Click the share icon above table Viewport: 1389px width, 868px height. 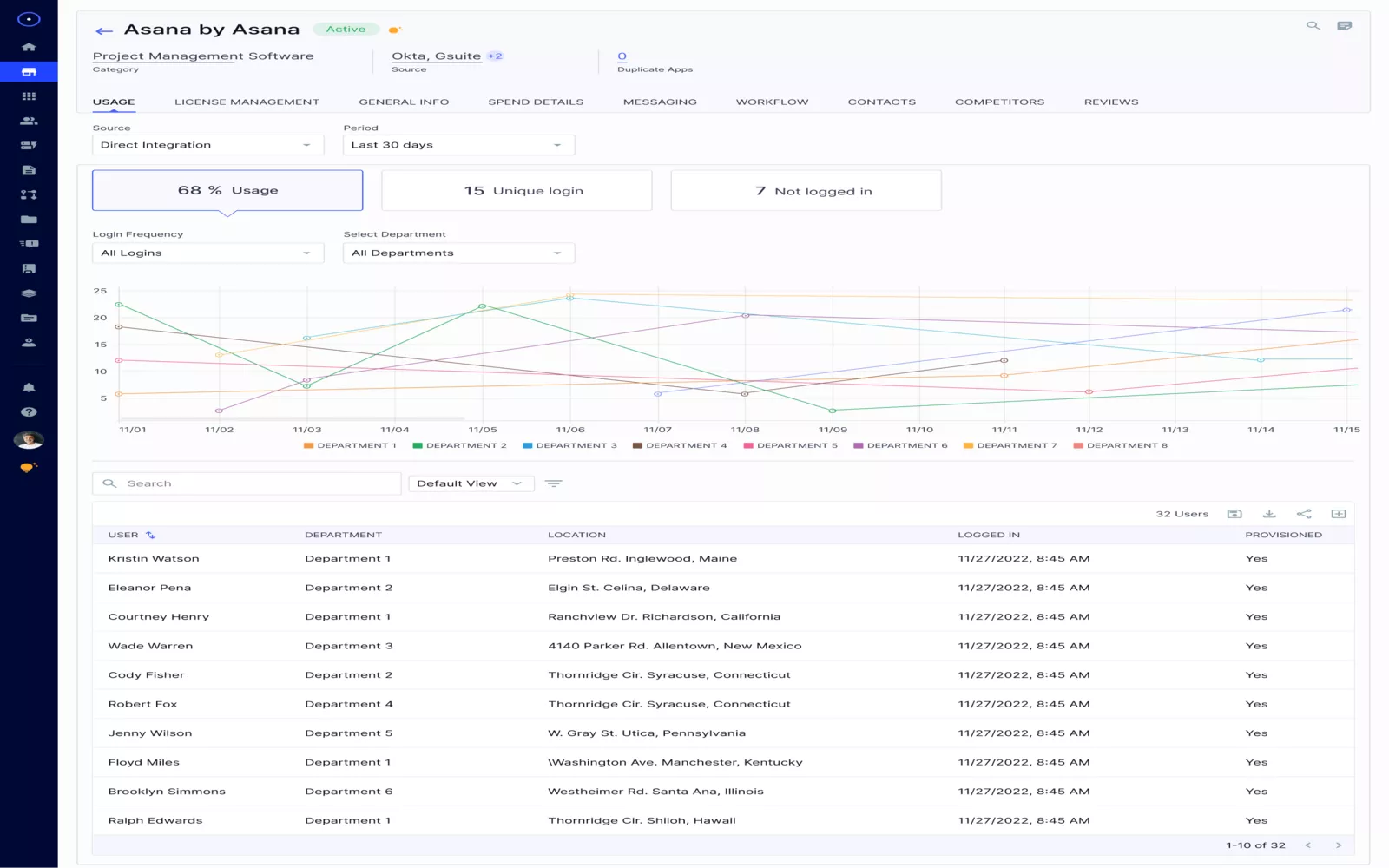click(x=1304, y=514)
